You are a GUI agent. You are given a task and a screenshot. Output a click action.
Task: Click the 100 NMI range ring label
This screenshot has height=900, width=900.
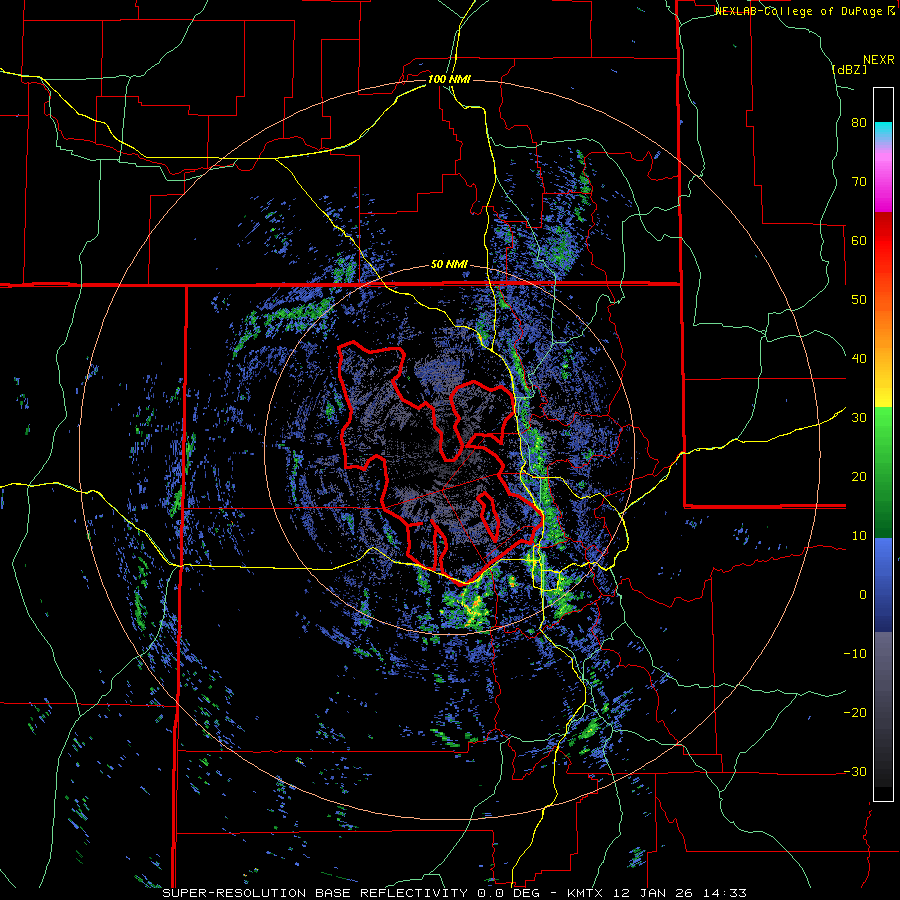pos(449,79)
